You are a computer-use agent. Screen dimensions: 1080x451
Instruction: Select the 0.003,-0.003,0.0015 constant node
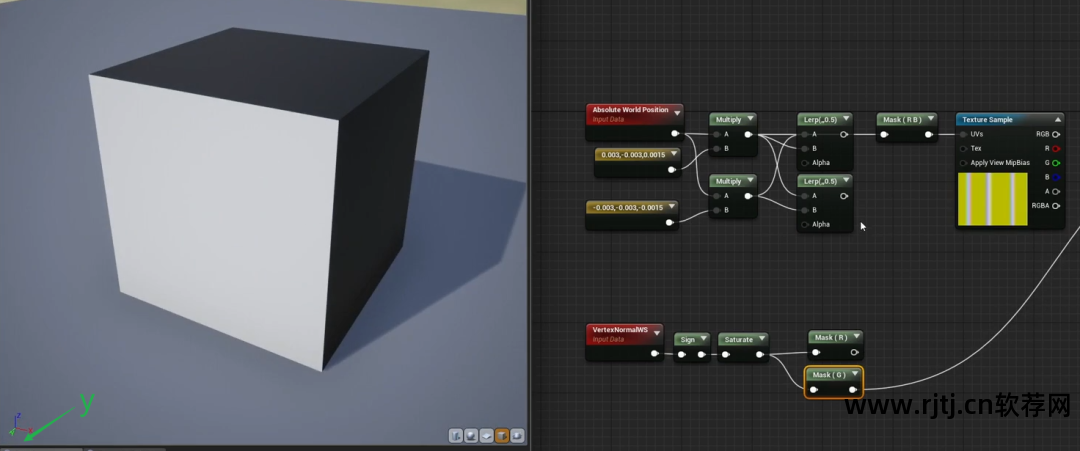click(x=637, y=162)
